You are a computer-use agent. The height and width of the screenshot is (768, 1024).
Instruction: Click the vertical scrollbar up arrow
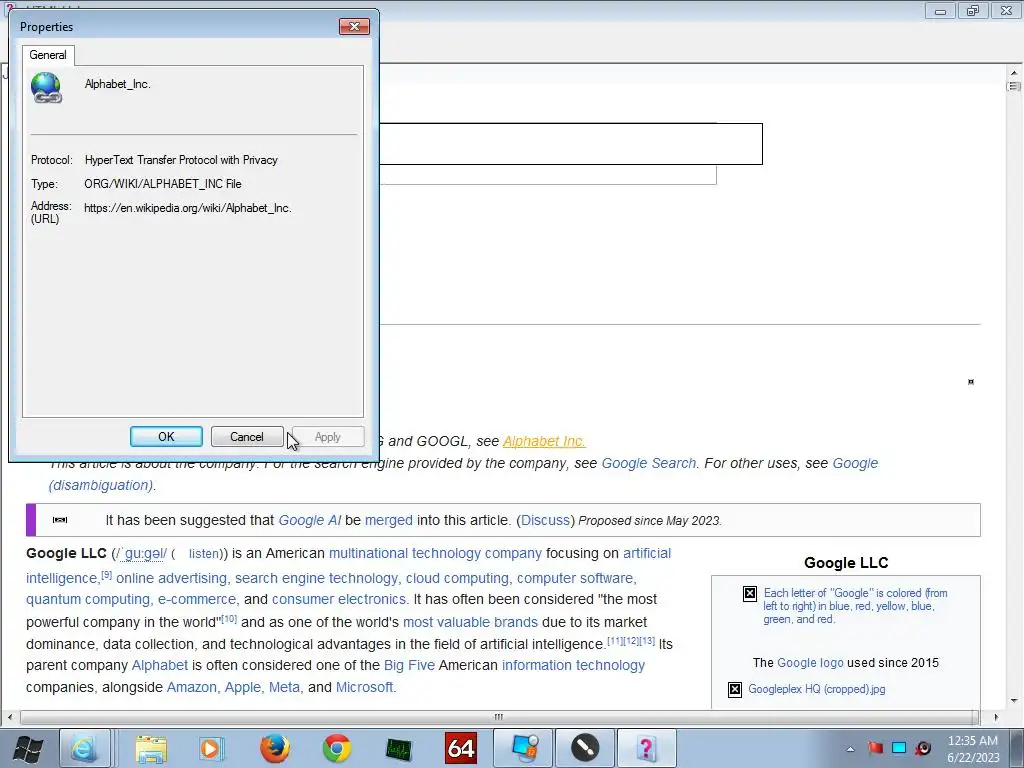pyautogui.click(x=1014, y=72)
